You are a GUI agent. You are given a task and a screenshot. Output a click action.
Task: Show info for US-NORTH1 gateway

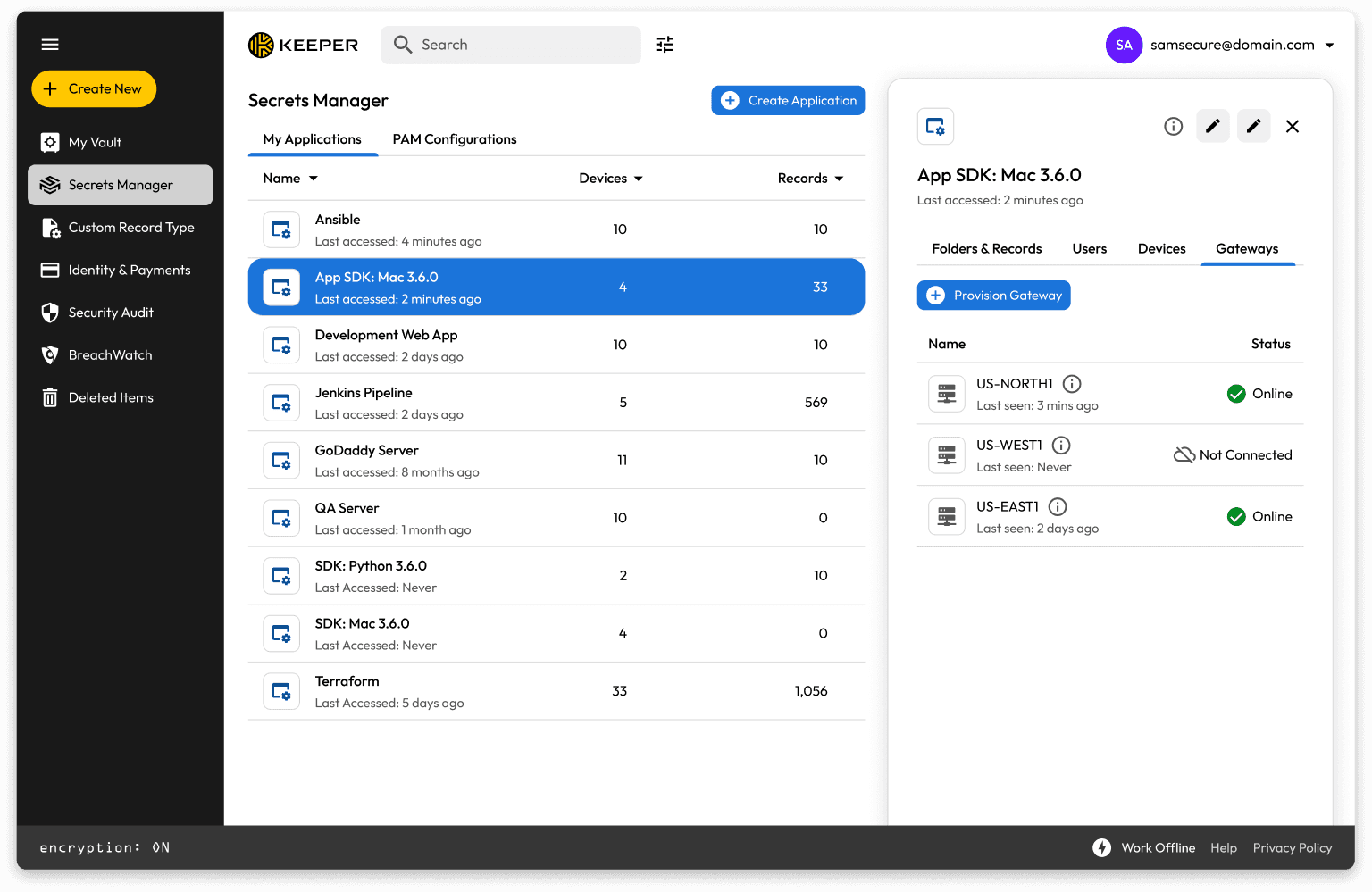(1072, 384)
